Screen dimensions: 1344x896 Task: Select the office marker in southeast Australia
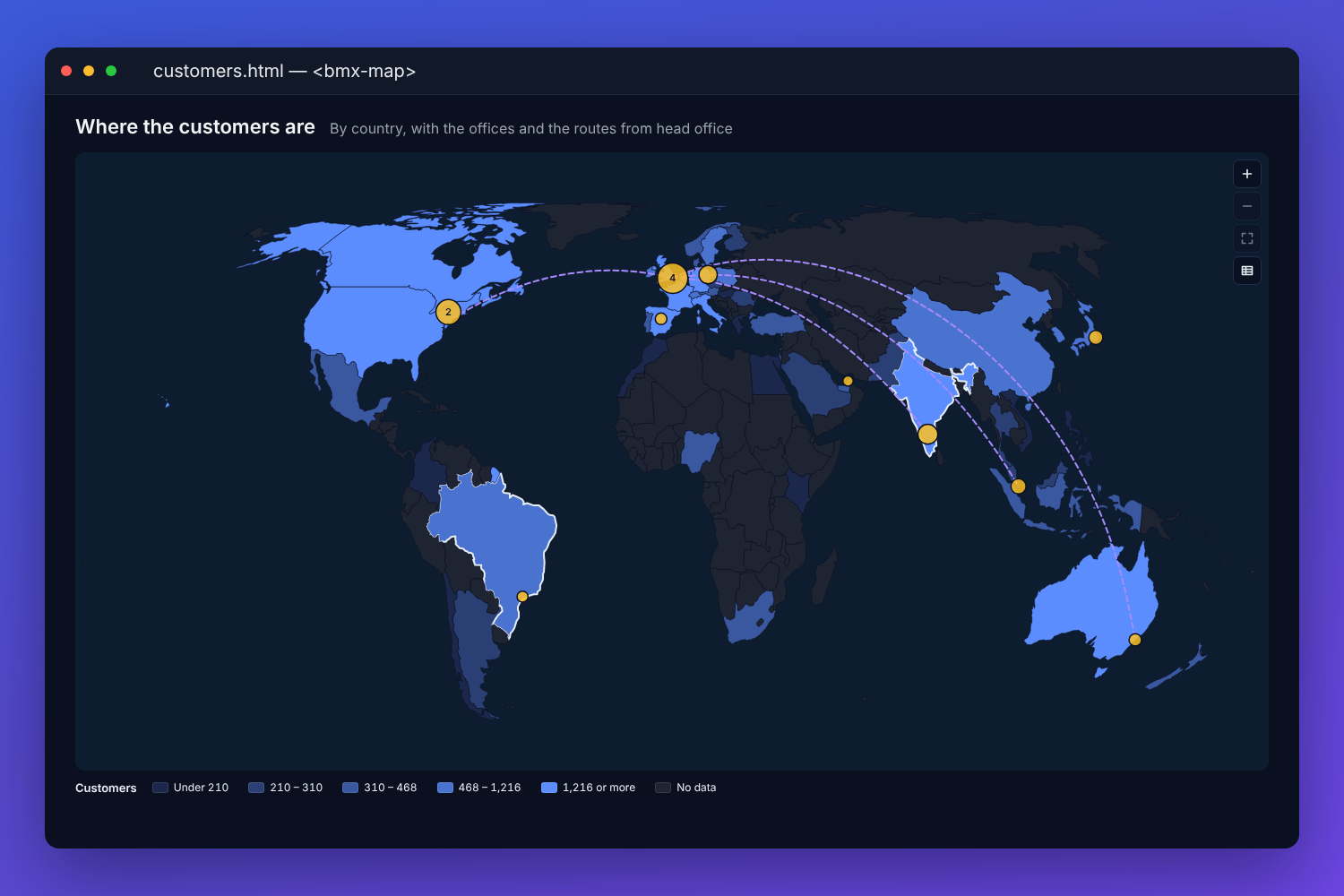[1135, 640]
